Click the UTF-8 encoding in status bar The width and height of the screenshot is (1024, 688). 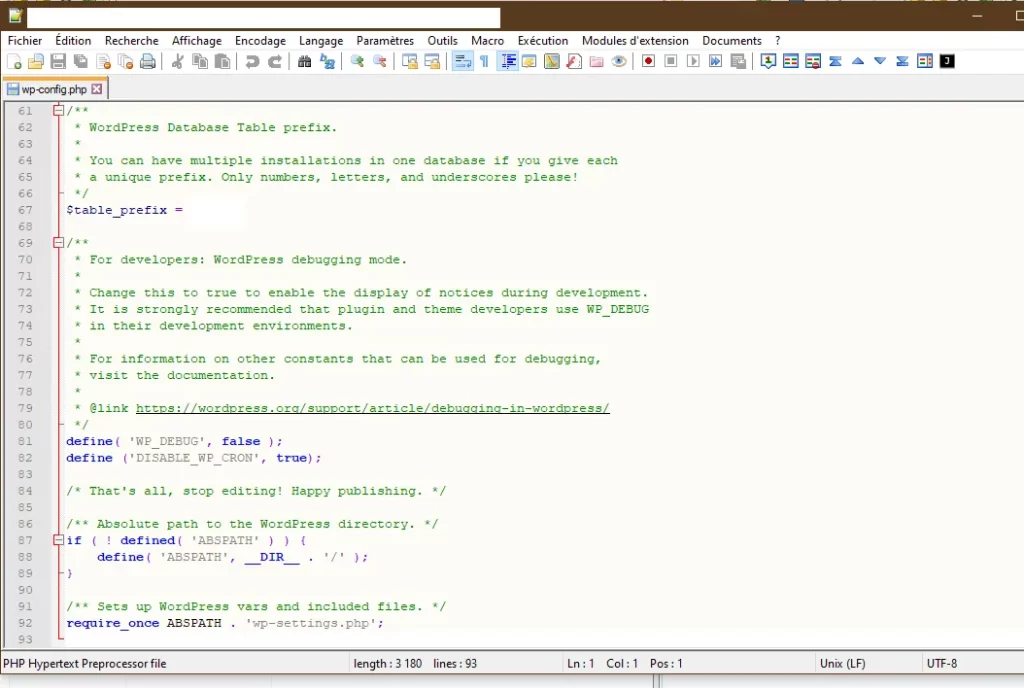pos(942,663)
